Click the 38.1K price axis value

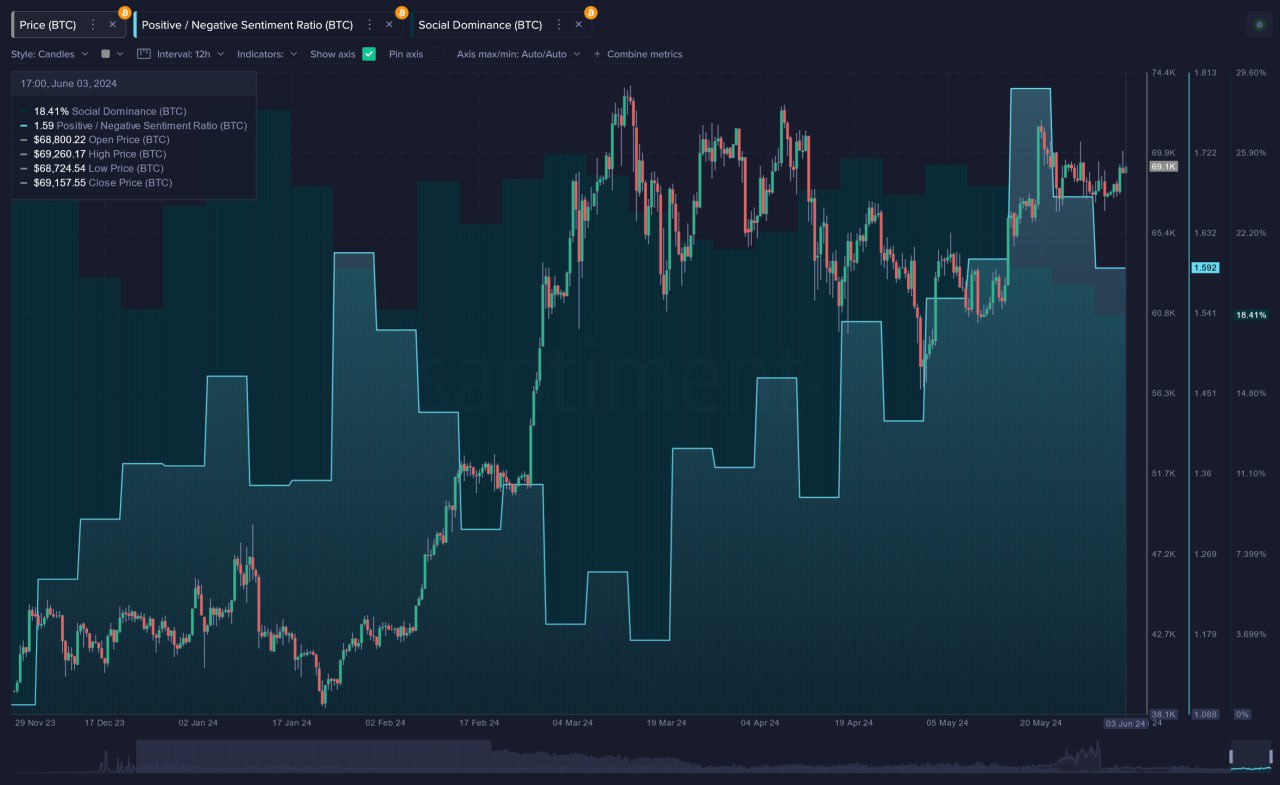(1163, 714)
